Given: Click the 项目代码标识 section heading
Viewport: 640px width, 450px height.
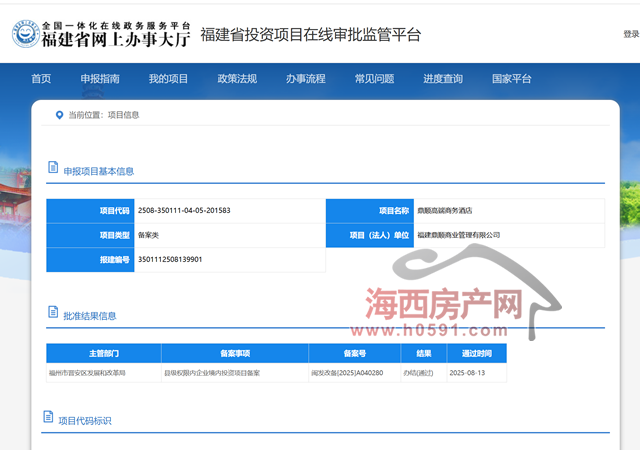Looking at the screenshot, I should click(x=85, y=421).
